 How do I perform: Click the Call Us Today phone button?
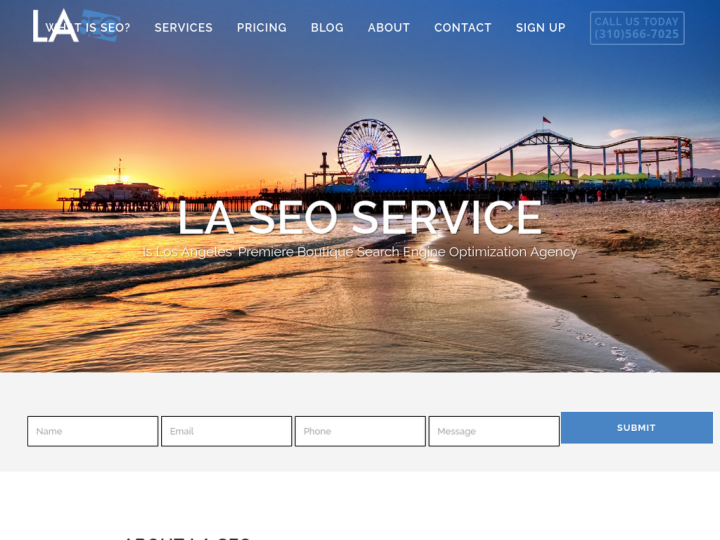point(637,28)
